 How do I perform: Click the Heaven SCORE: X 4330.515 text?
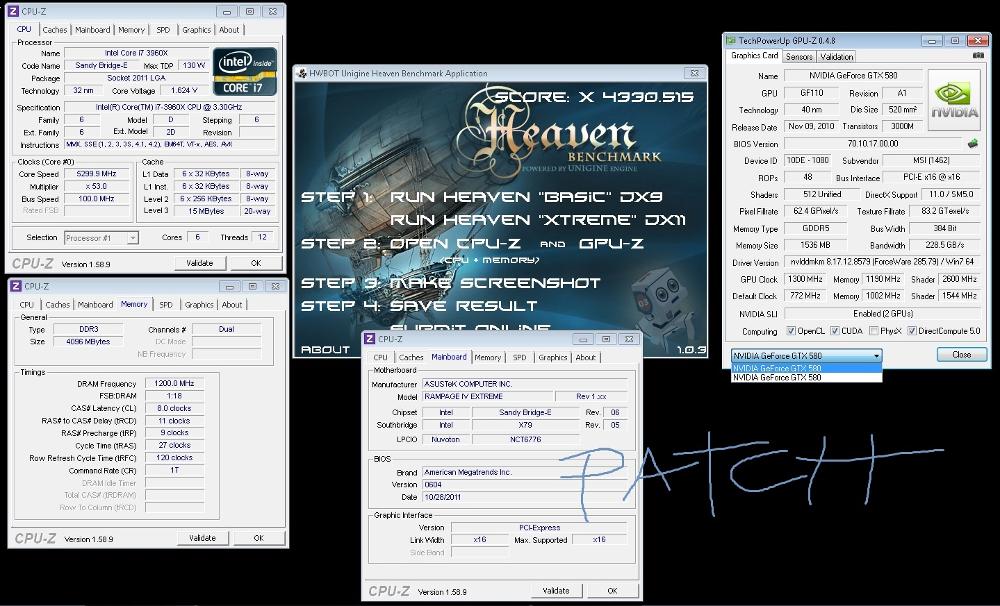pos(594,97)
